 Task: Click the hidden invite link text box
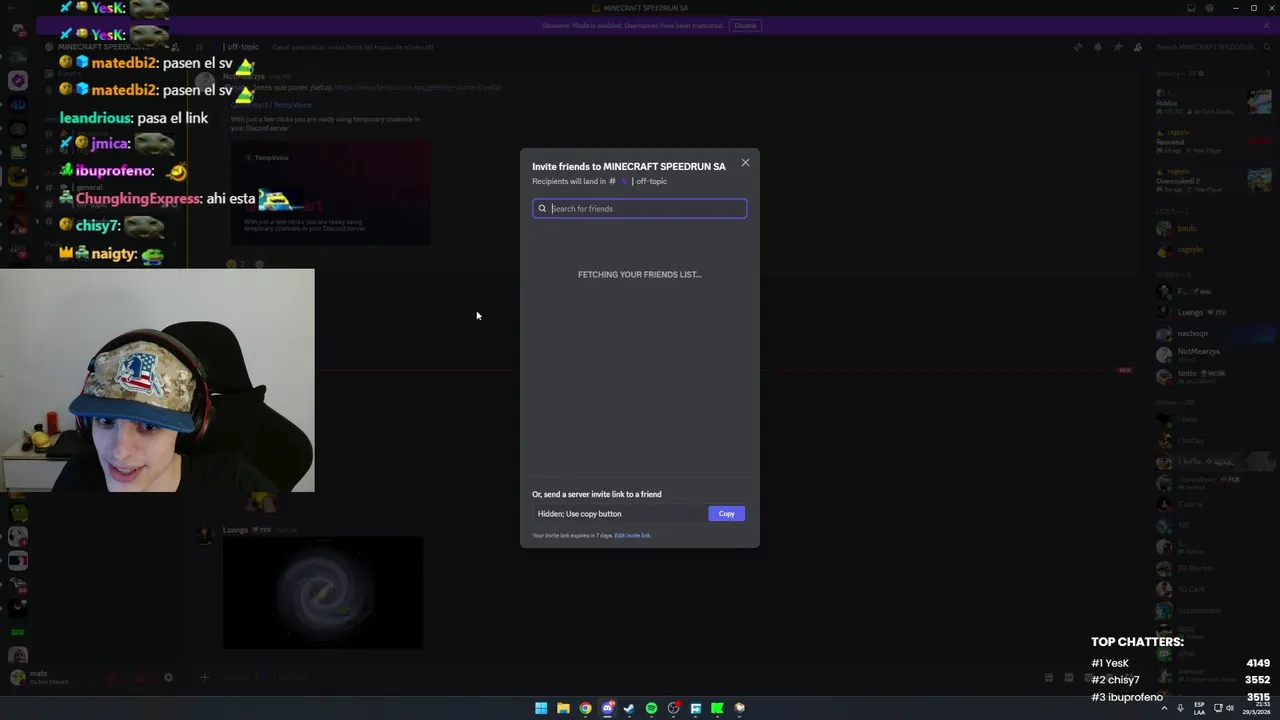click(620, 513)
